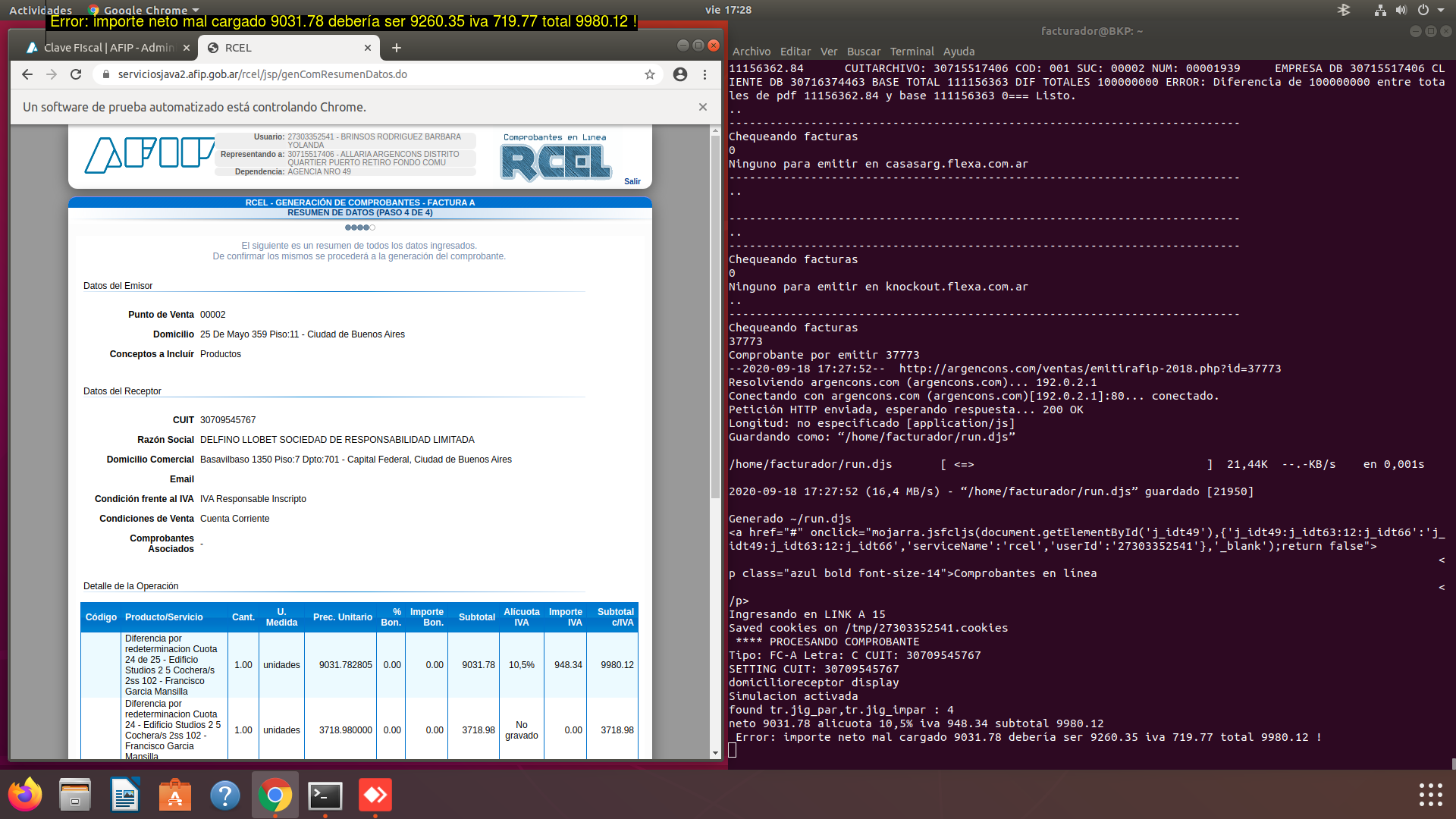The height and width of the screenshot is (819, 1456).
Task: Open the Archivo menu in terminal
Action: click(x=752, y=52)
